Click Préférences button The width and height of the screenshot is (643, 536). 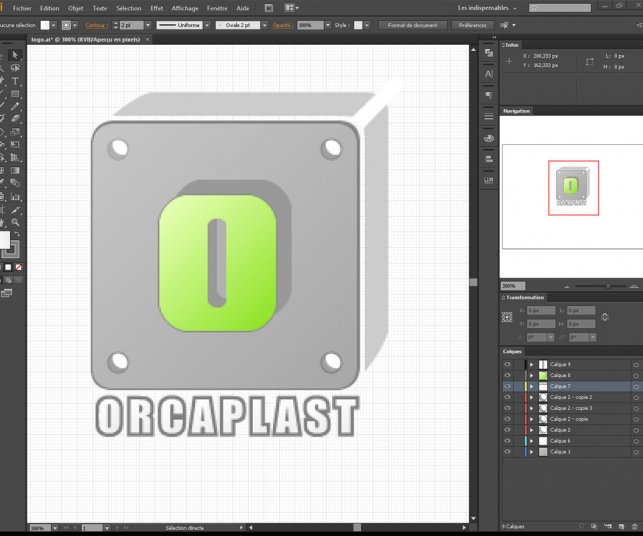(x=472, y=25)
